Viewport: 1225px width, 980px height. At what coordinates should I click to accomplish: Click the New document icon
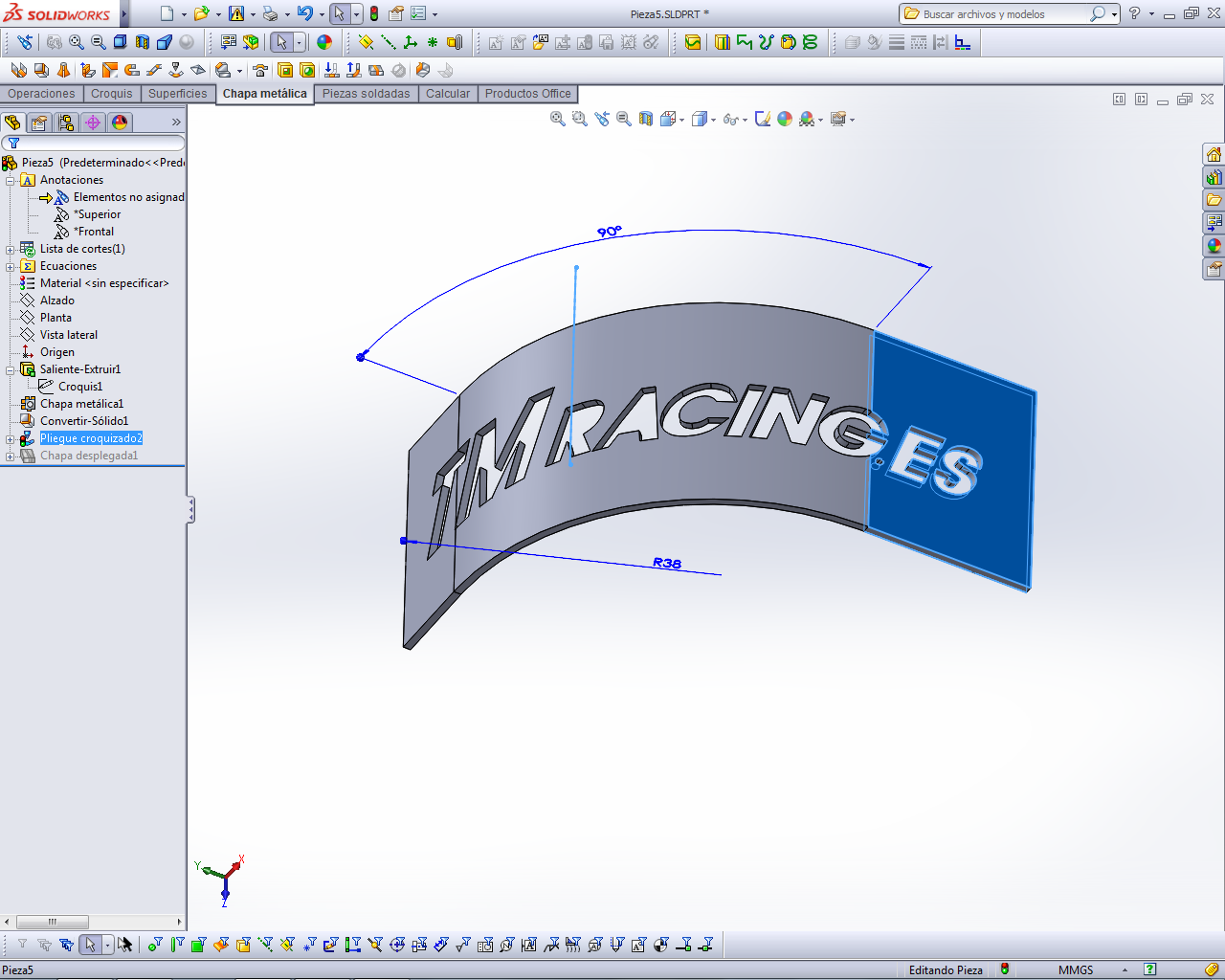(167, 13)
